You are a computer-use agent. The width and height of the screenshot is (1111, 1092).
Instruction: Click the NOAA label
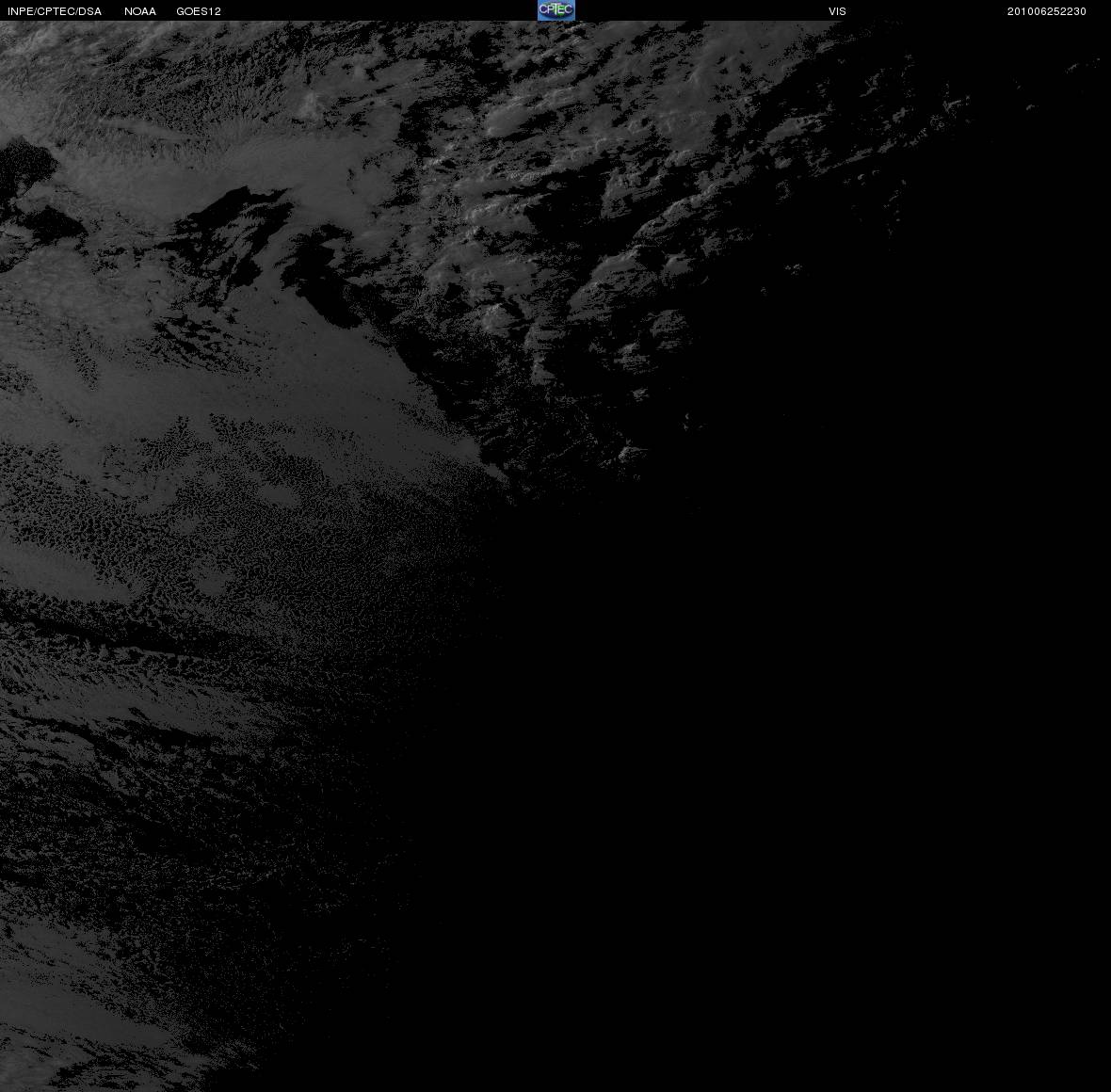coord(140,11)
